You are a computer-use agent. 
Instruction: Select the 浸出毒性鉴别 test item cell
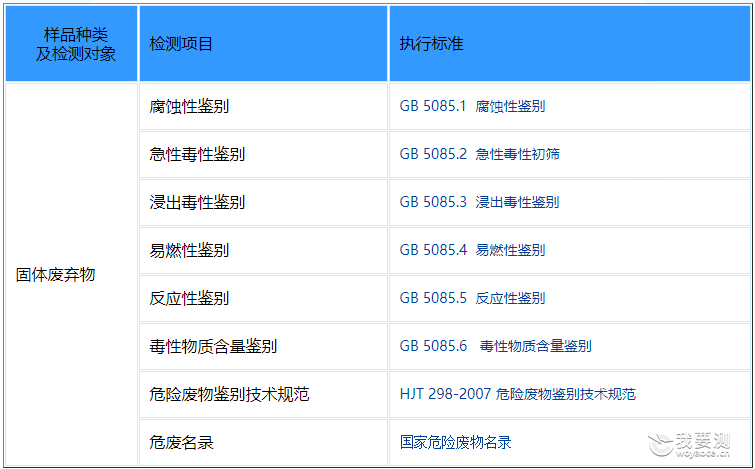coord(263,202)
